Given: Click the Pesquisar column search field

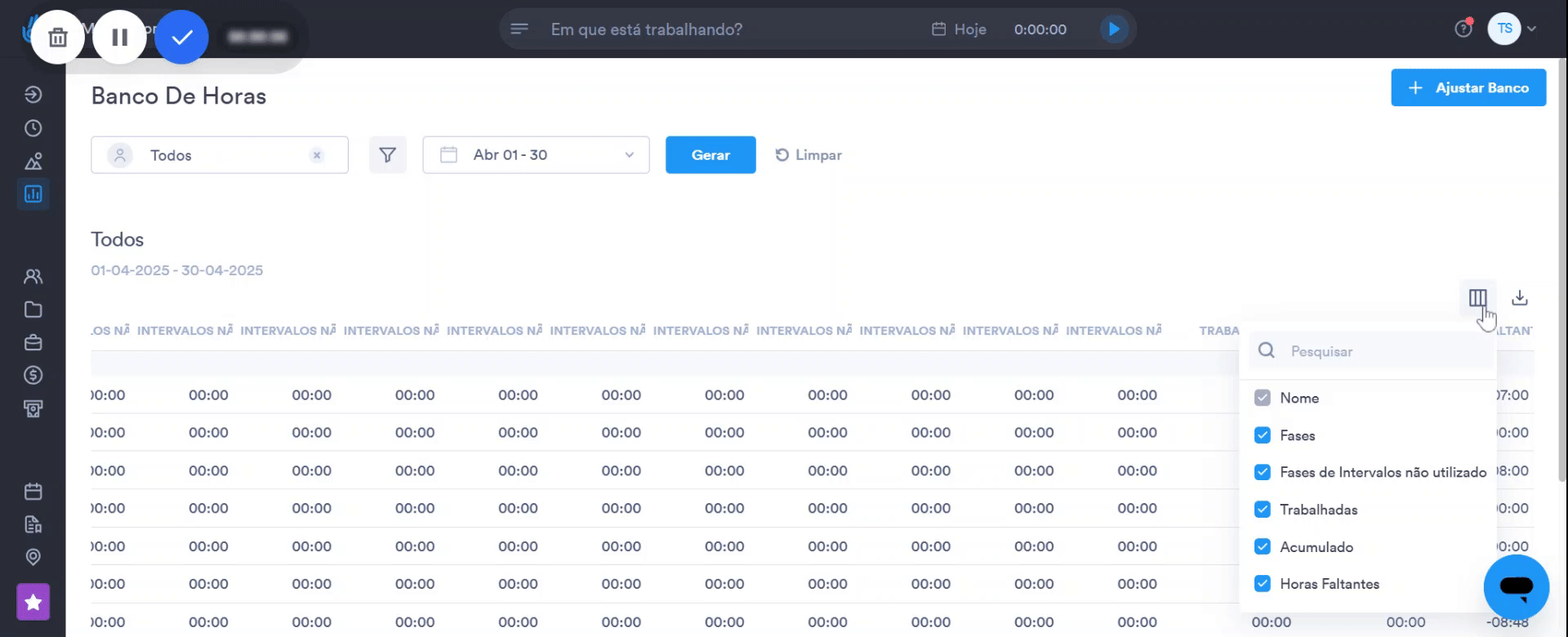Looking at the screenshot, I should [x=1373, y=351].
